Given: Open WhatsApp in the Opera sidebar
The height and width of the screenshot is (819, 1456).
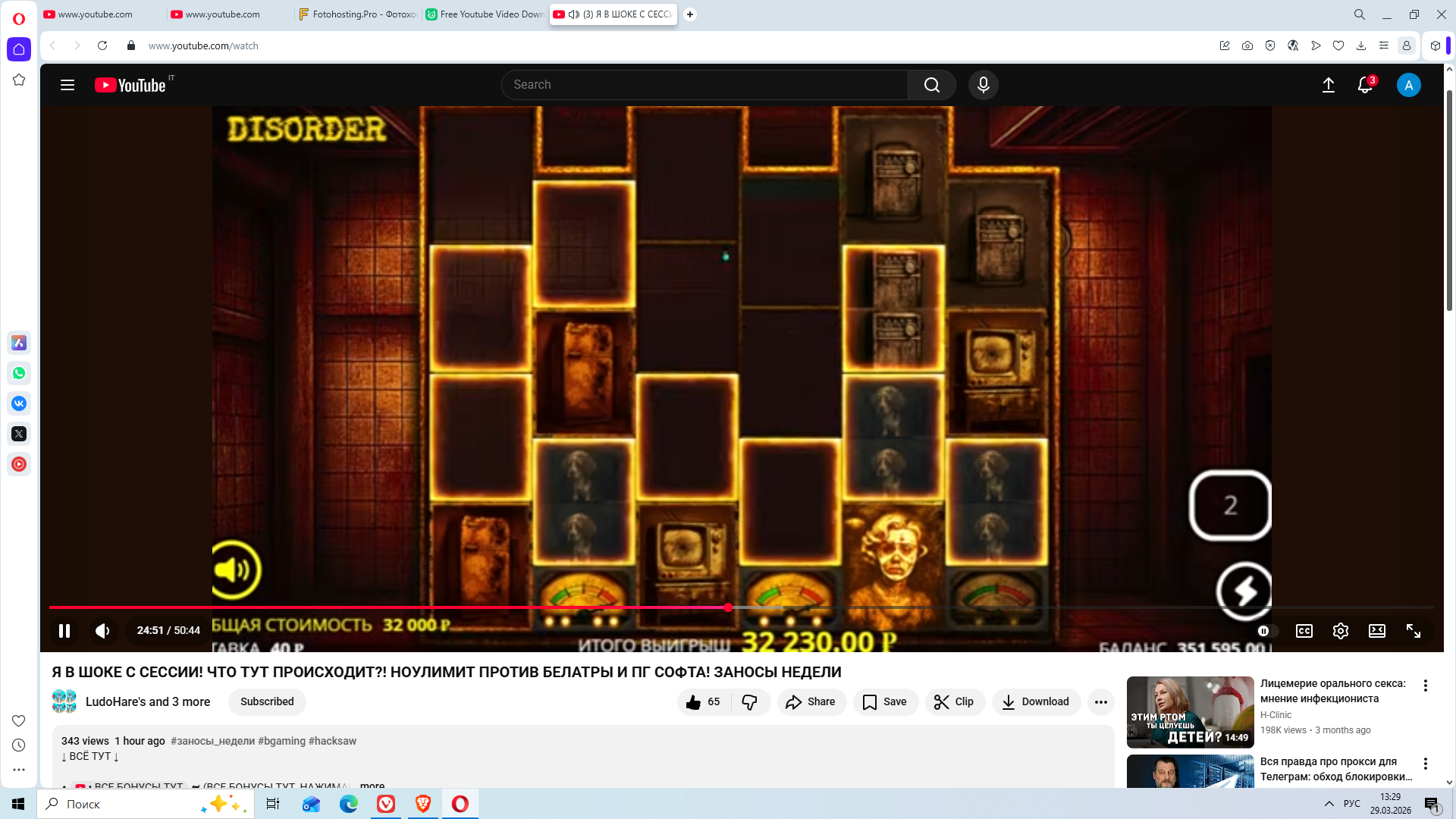Looking at the screenshot, I should point(19,373).
